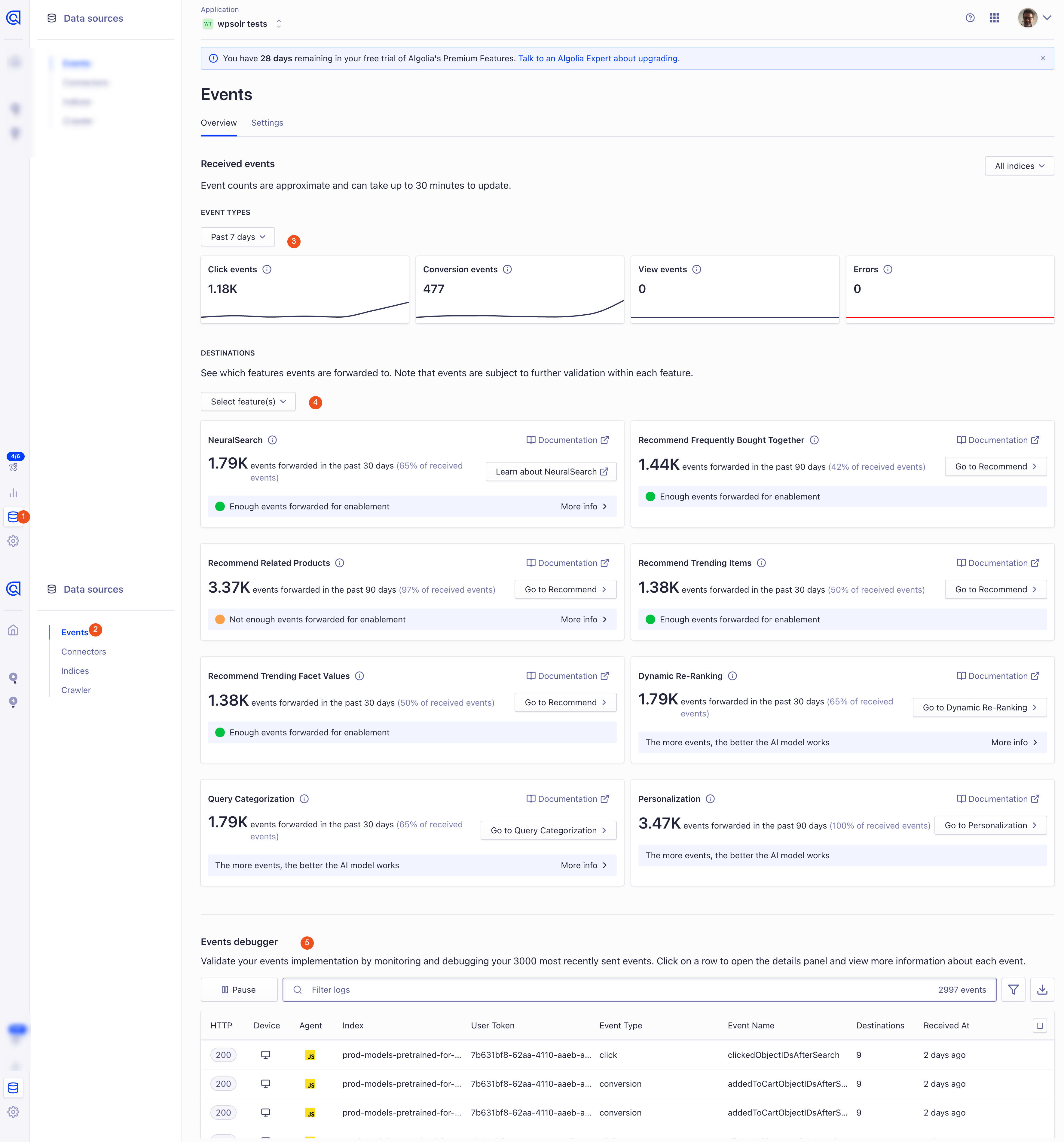Show info for Recommend Related Products

pos(340,563)
